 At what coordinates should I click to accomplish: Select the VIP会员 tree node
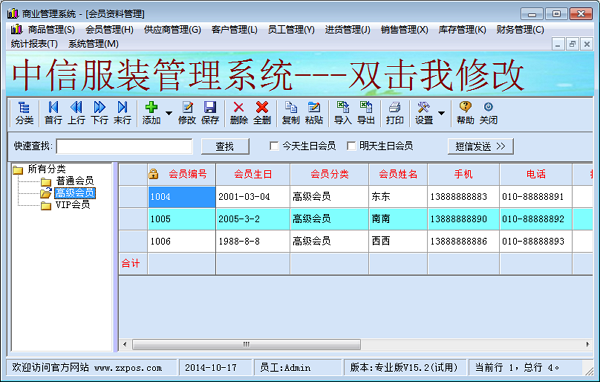[73, 205]
